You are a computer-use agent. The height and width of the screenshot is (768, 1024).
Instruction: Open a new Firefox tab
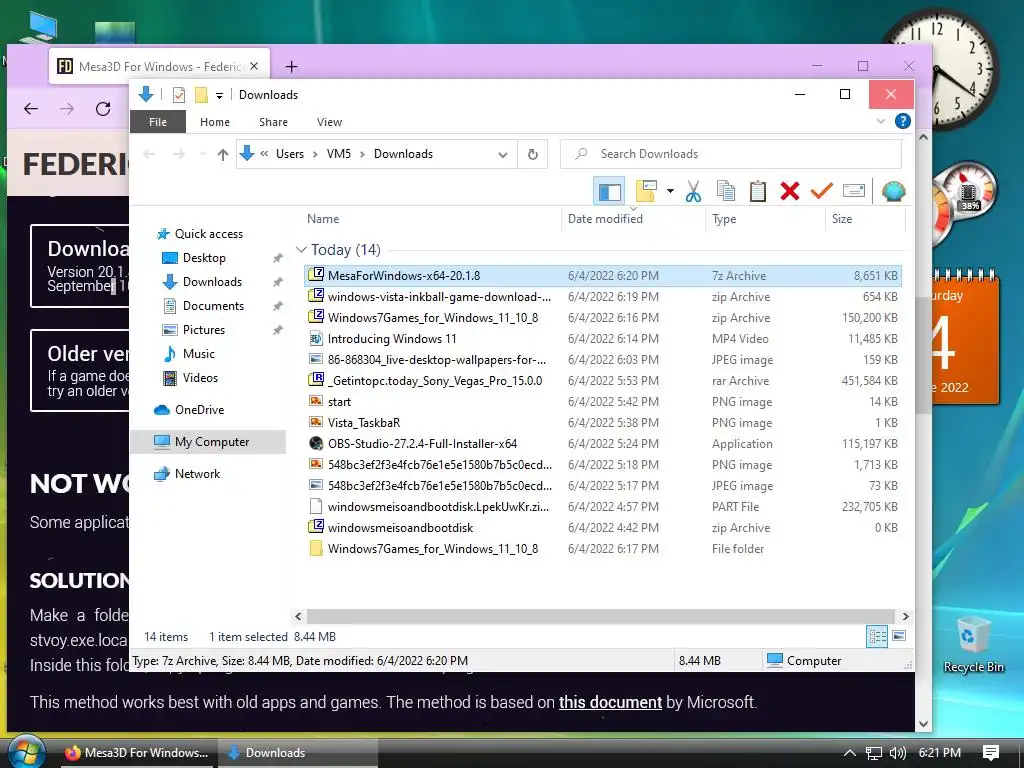point(292,67)
